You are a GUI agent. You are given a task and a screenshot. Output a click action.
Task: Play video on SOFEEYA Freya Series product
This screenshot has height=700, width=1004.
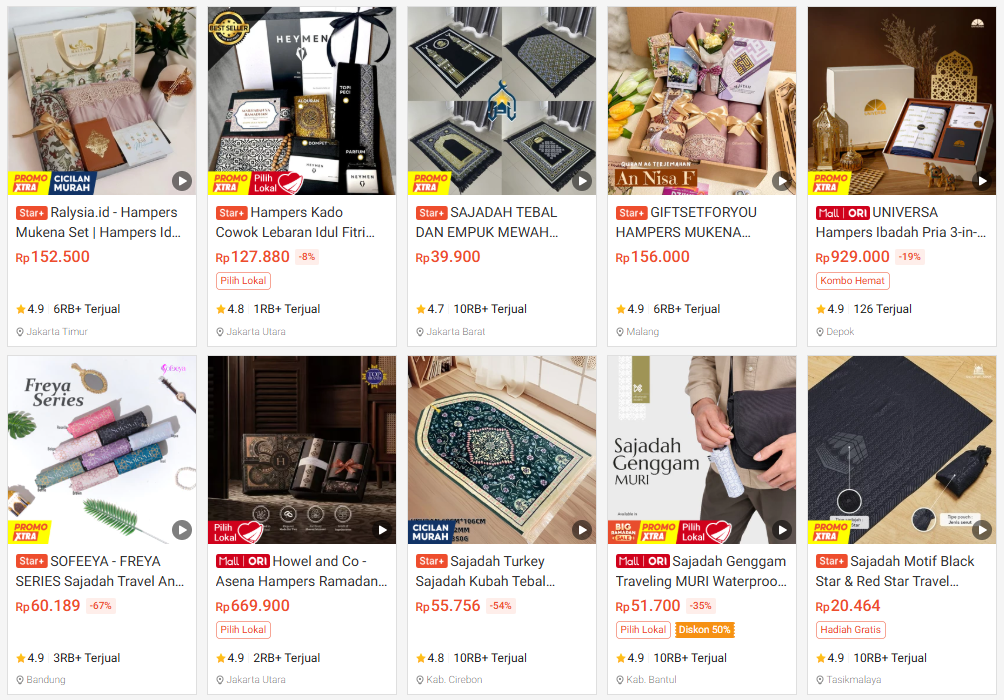(182, 530)
